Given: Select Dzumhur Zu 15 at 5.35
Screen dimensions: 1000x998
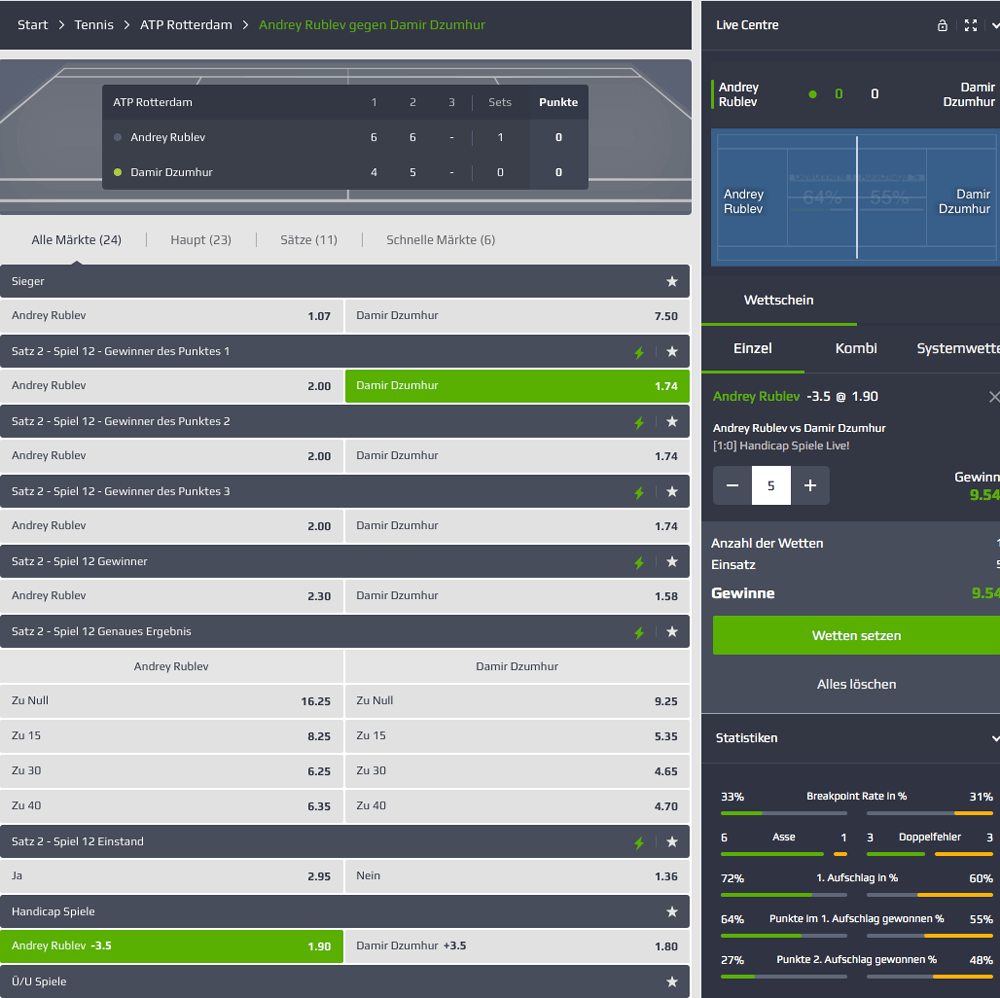Looking at the screenshot, I should [517, 736].
